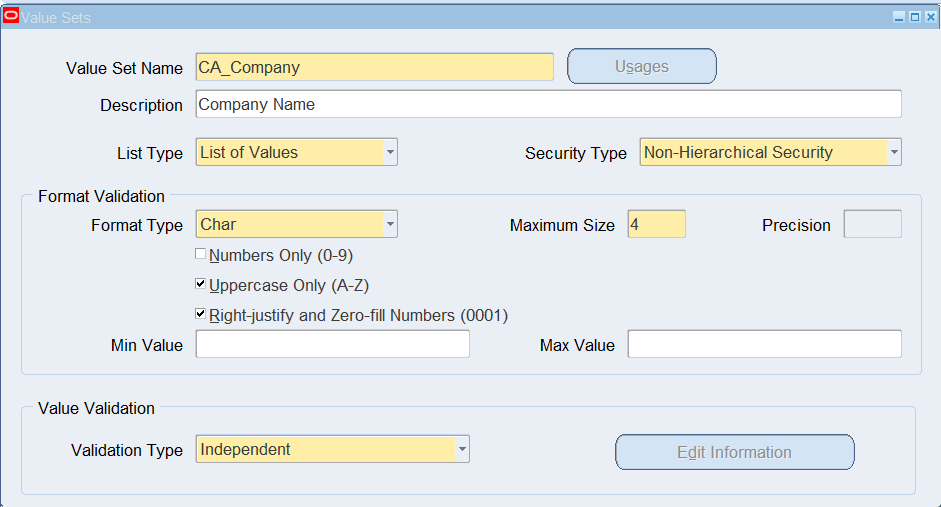
Task: Open the Format Type dropdown
Action: click(x=390, y=224)
